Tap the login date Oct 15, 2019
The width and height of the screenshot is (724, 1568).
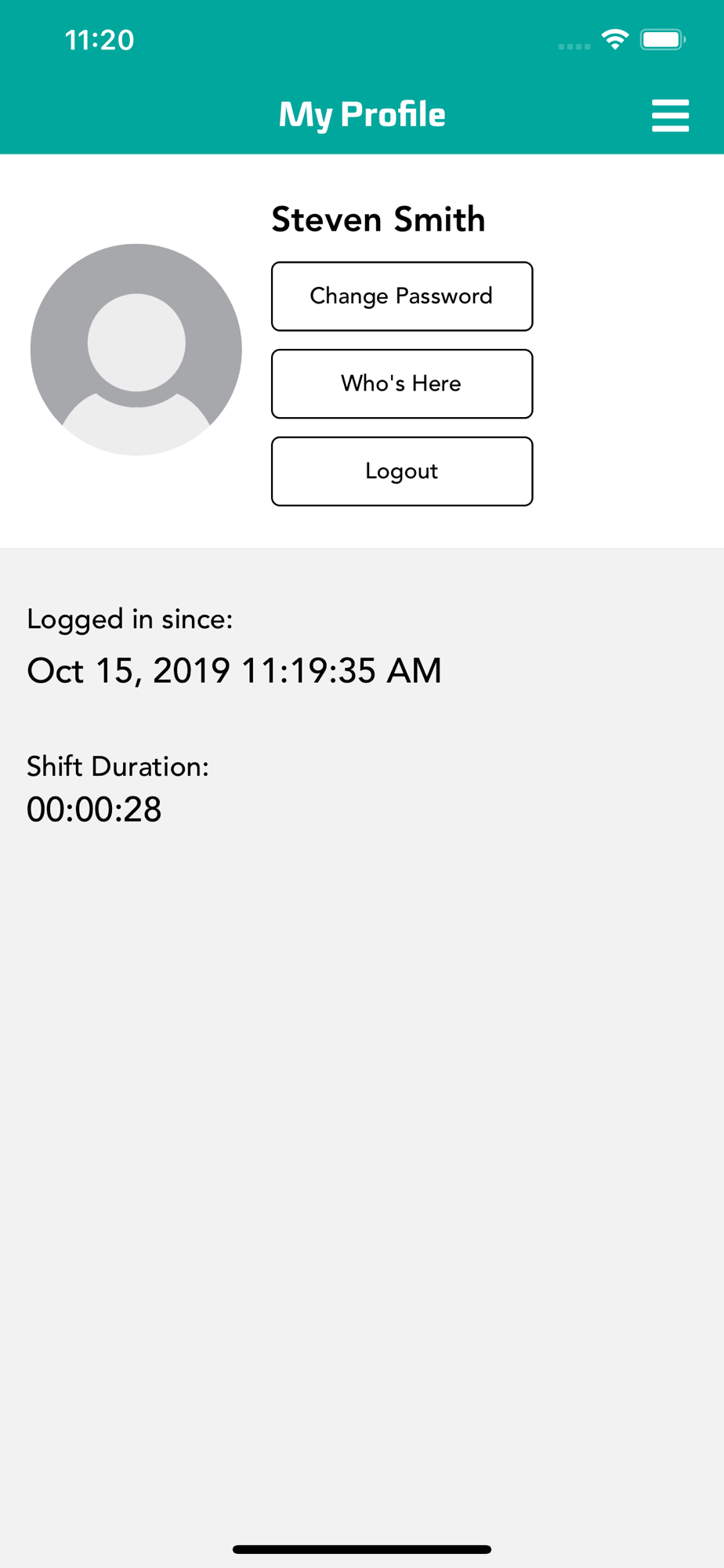tap(129, 671)
